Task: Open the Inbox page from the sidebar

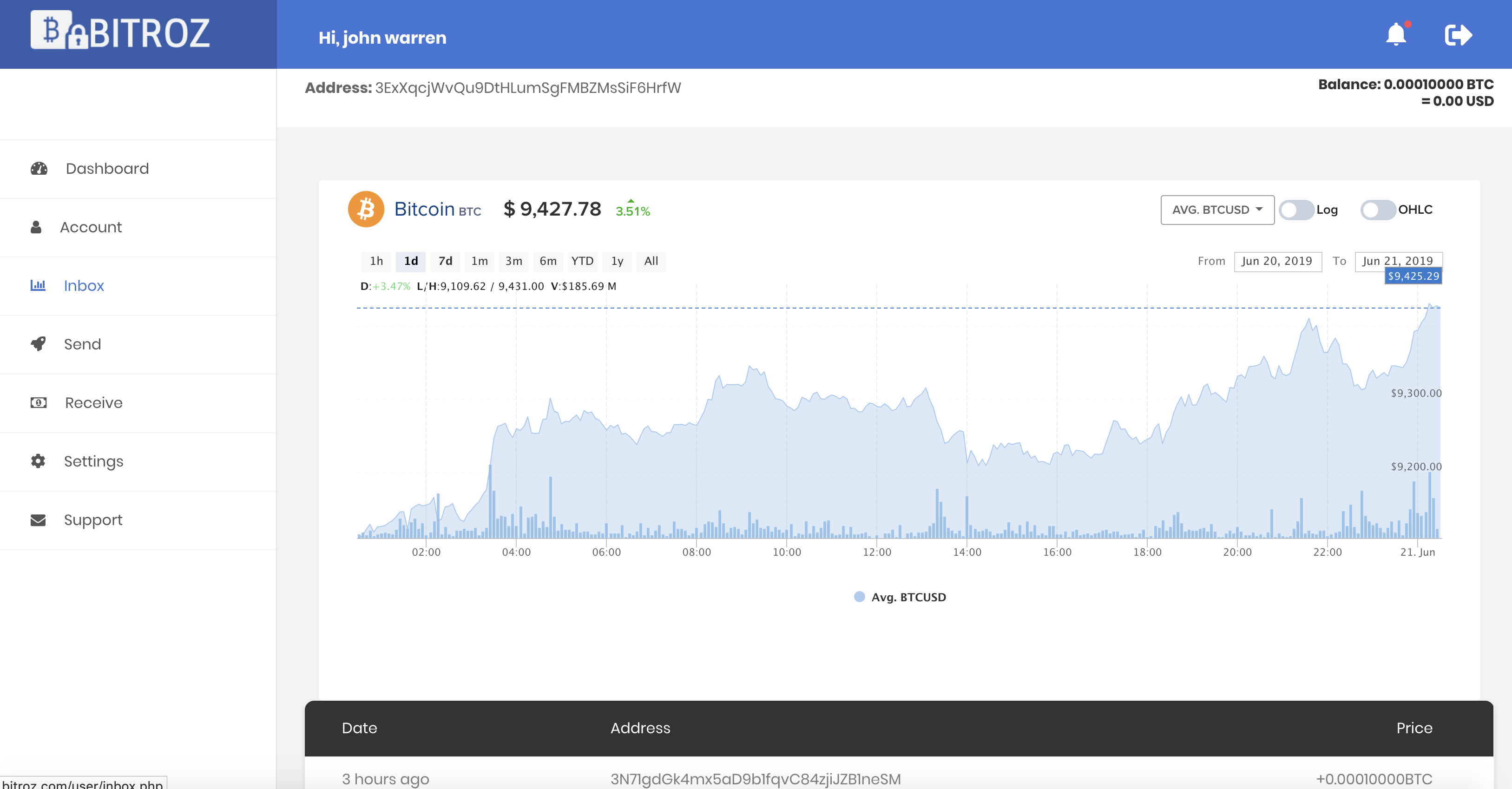Action: 84,285
